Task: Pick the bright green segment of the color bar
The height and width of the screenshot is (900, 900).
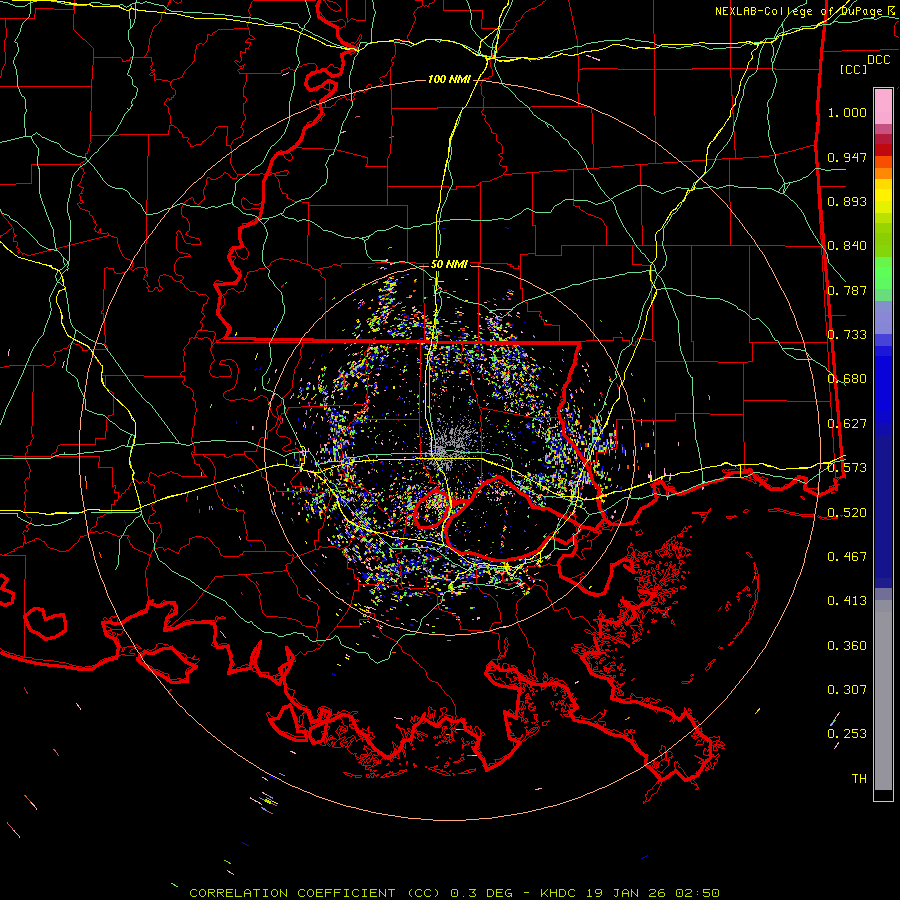Action: click(x=883, y=273)
